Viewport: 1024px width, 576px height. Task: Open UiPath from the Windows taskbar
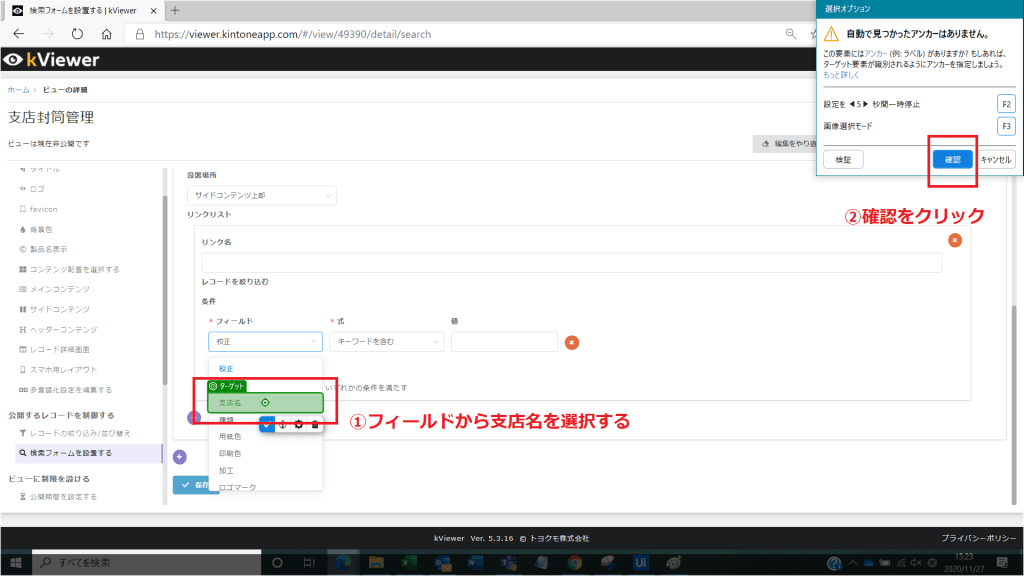coord(641,562)
